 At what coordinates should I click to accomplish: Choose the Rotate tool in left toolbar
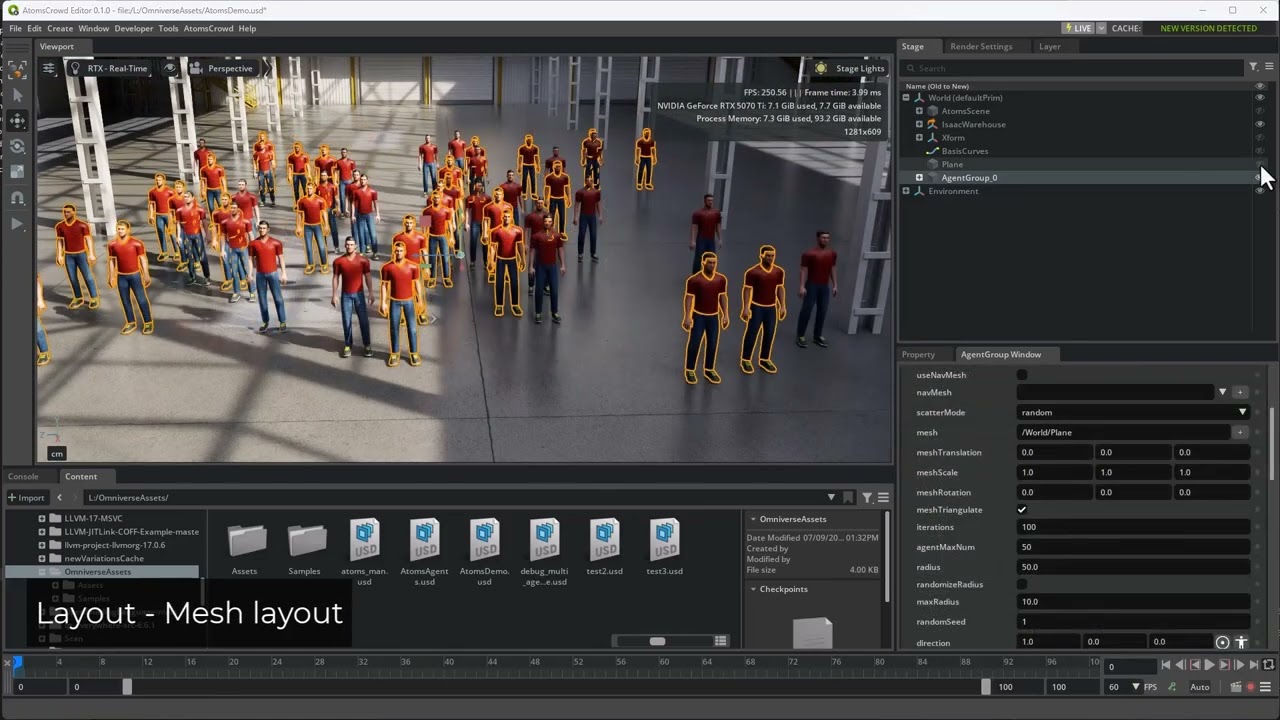tap(17, 146)
